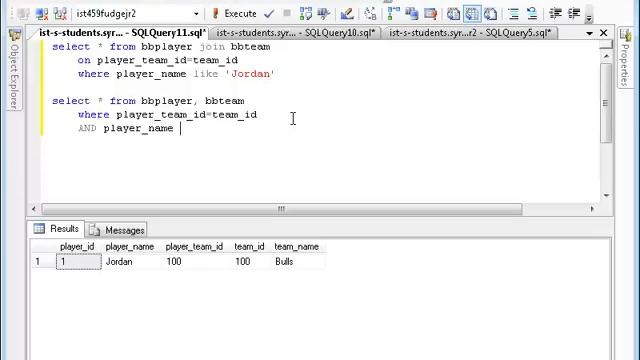Click the Cancel Executing Query stop icon
640x360 pixels.
tap(287, 14)
